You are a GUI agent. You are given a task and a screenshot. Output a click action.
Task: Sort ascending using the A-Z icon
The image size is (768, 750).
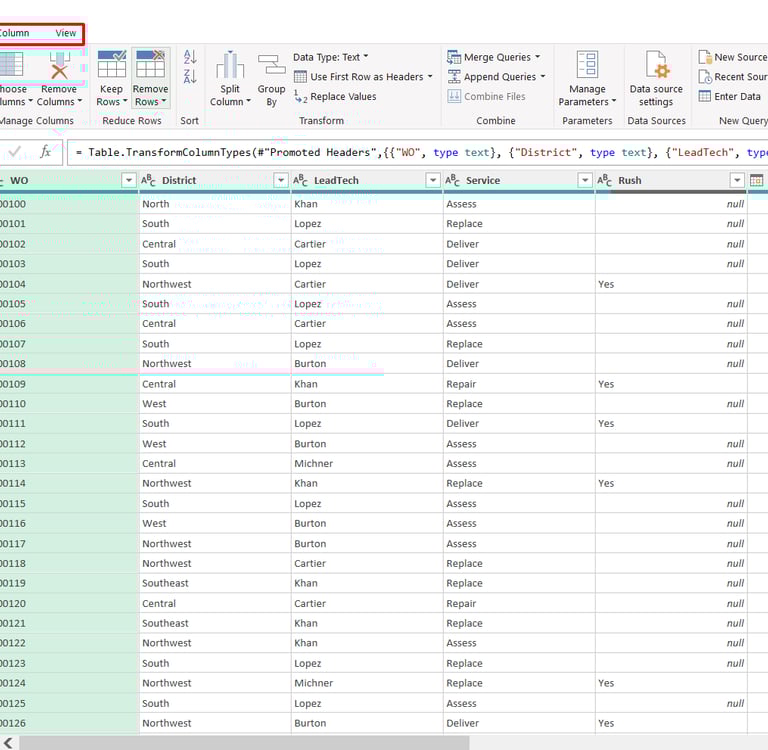(190, 57)
